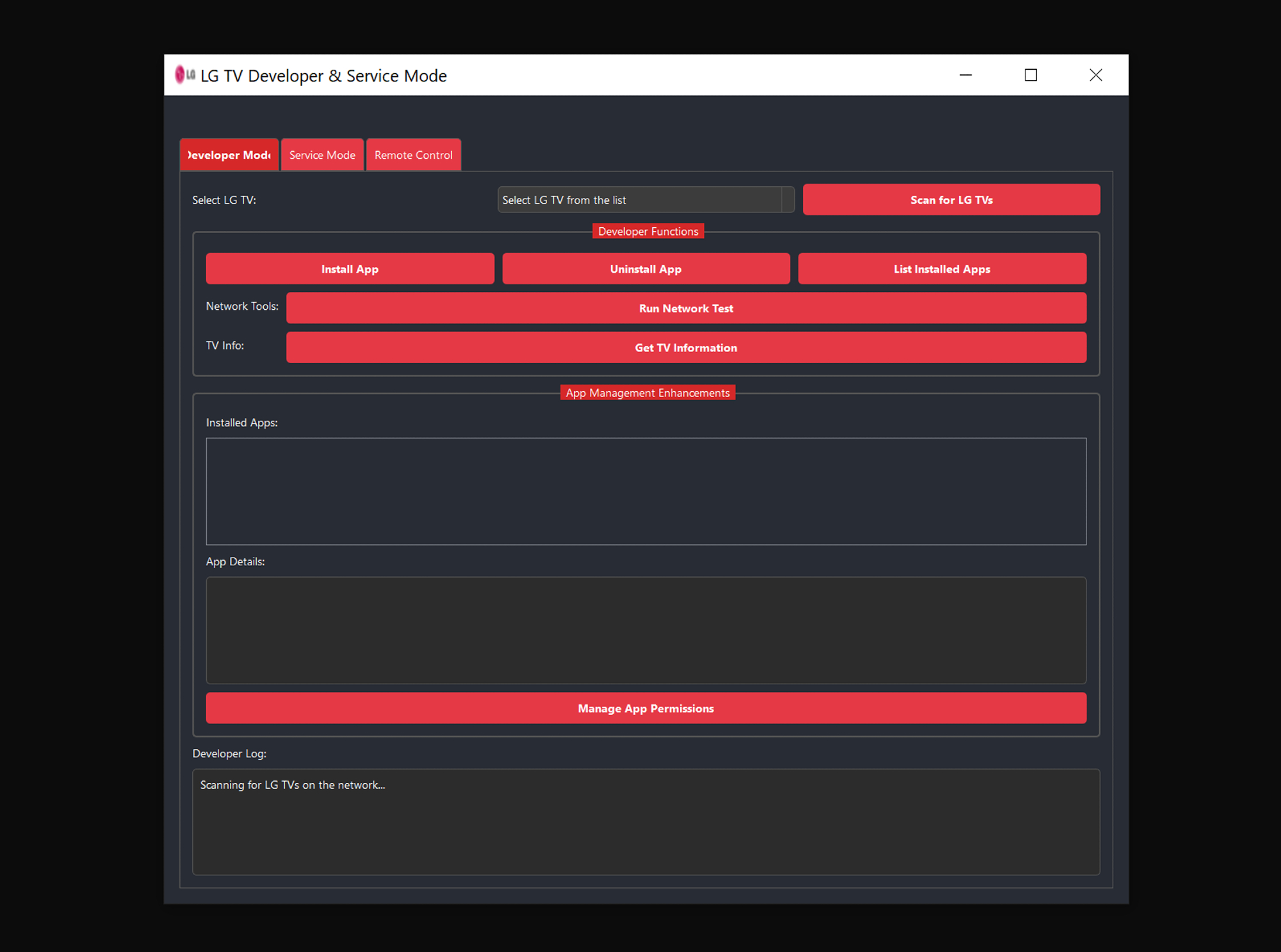Close the LG TV Developer window
1281x952 pixels.
[x=1096, y=75]
